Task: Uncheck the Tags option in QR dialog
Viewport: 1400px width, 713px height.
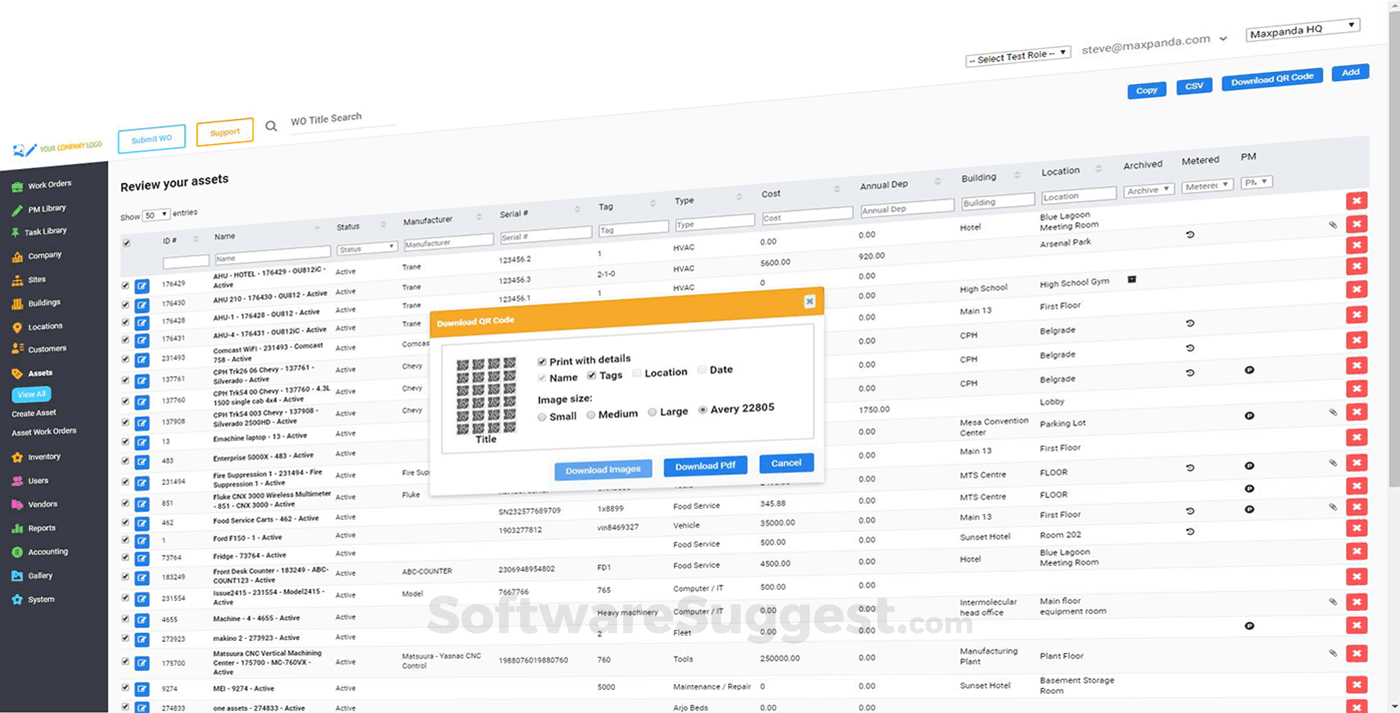Action: (594, 376)
